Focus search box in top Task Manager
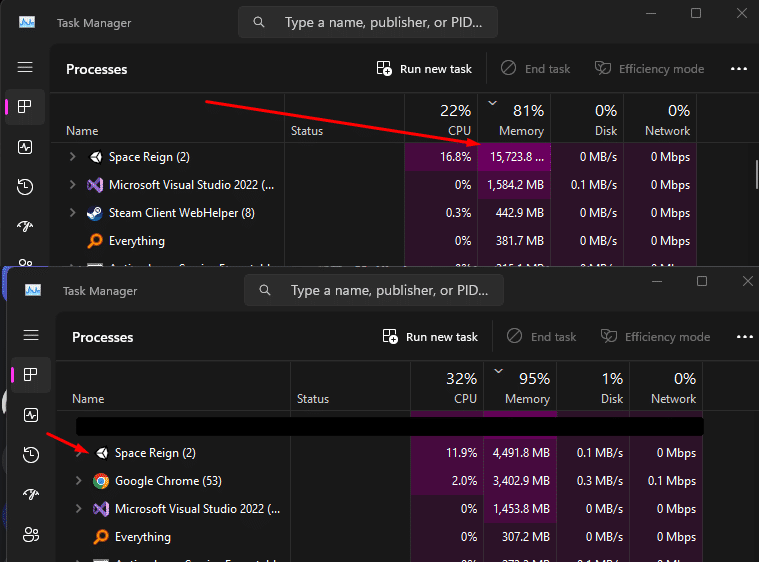759x562 pixels. pos(368,22)
